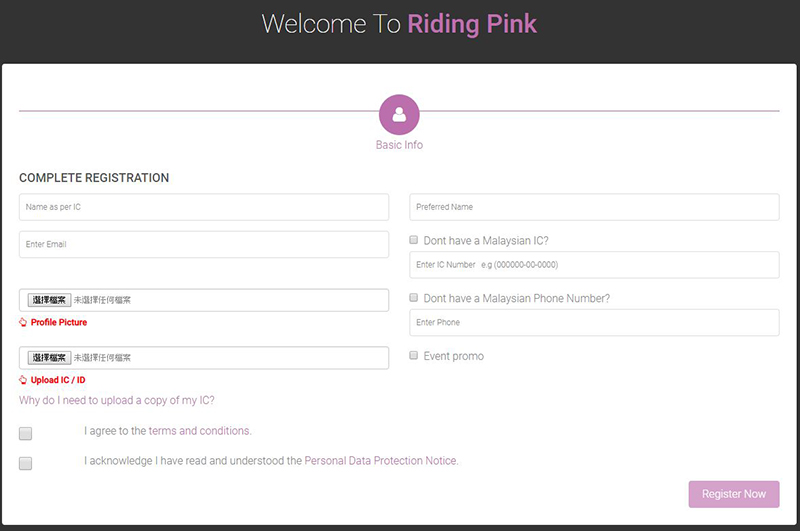
Task: Submit the form with Register Now
Action: tap(734, 494)
